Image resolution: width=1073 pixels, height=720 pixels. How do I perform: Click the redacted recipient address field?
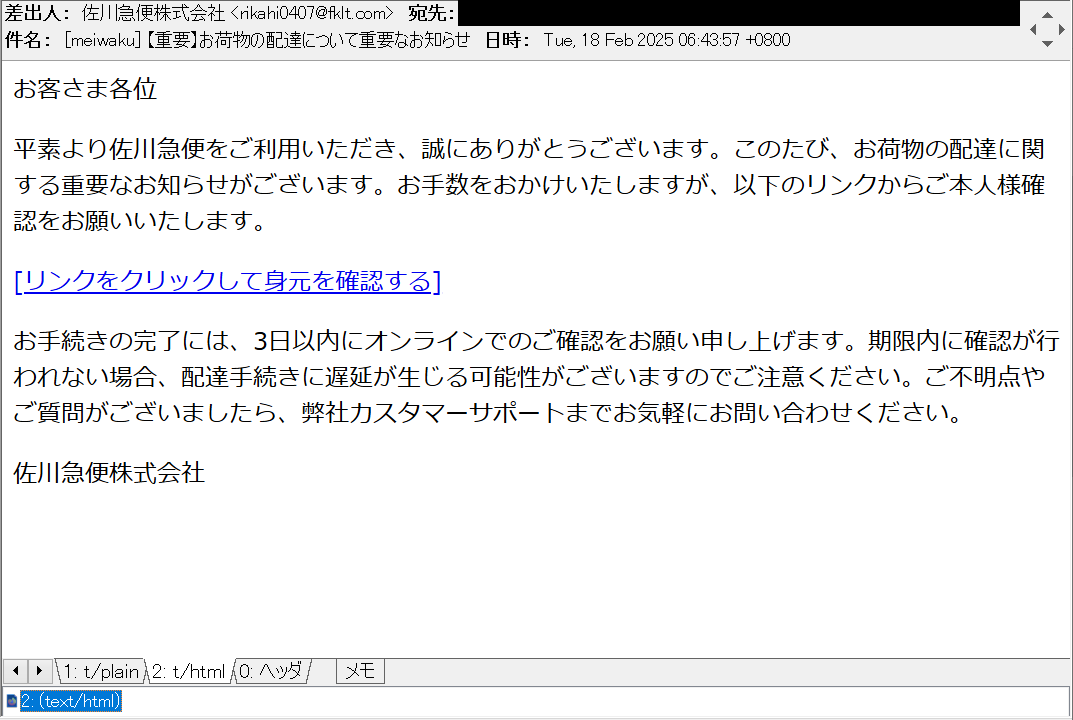(739, 13)
